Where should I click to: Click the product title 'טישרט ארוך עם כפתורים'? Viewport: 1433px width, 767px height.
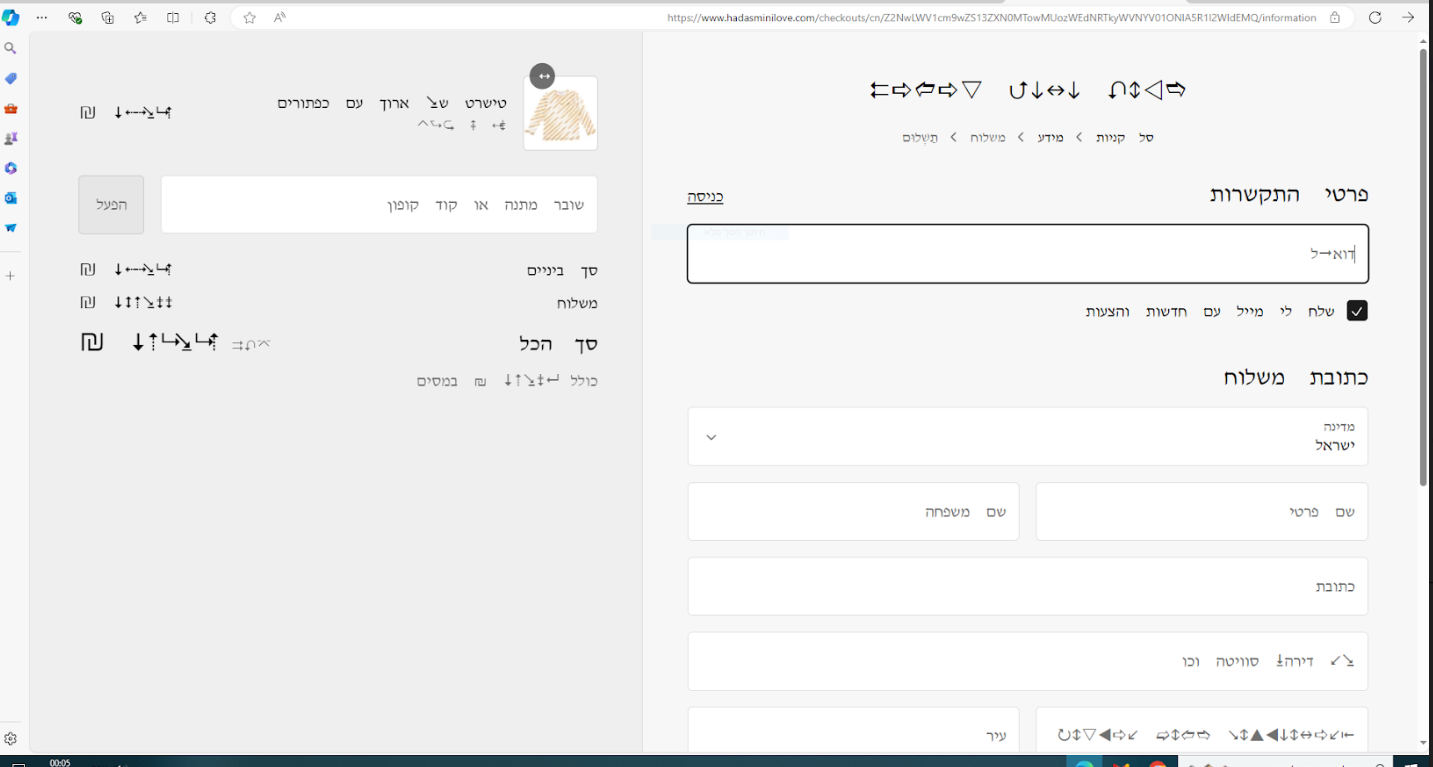[x=392, y=103]
